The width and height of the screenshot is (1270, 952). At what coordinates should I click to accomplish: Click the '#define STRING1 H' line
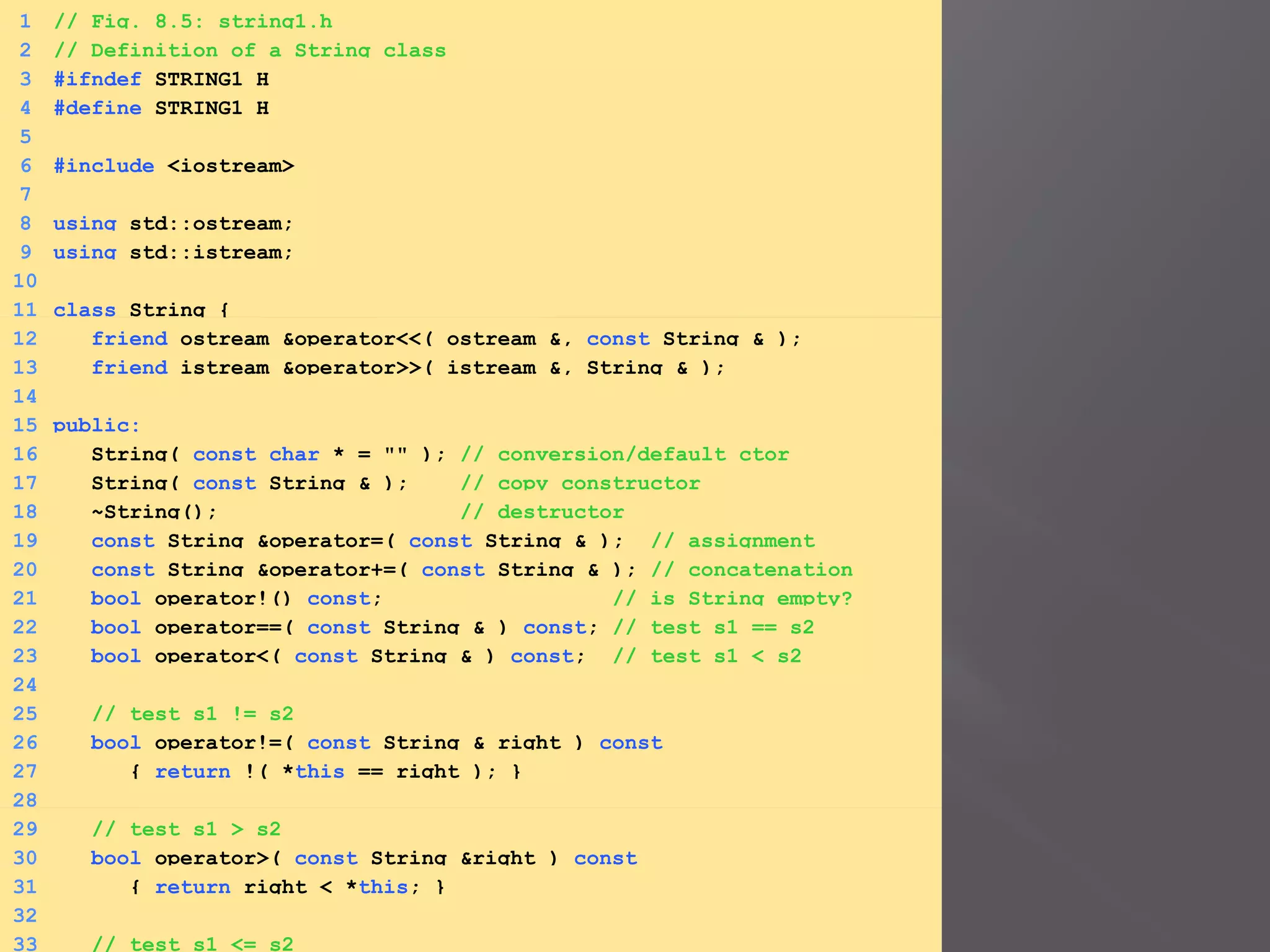click(161, 108)
